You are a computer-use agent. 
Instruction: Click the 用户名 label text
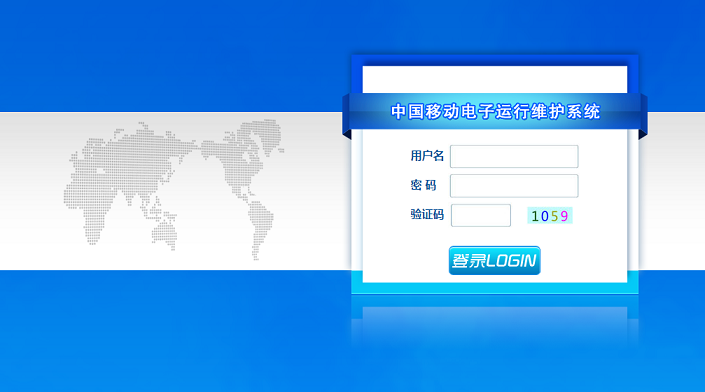(x=427, y=156)
